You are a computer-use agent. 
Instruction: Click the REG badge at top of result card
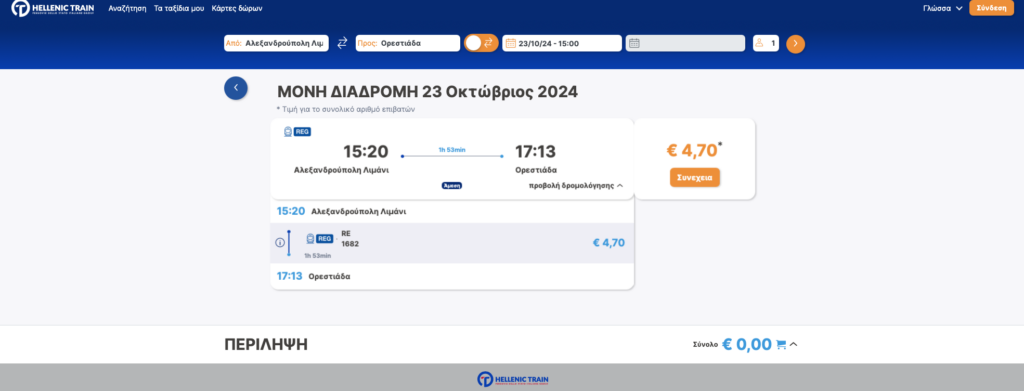[x=302, y=132]
